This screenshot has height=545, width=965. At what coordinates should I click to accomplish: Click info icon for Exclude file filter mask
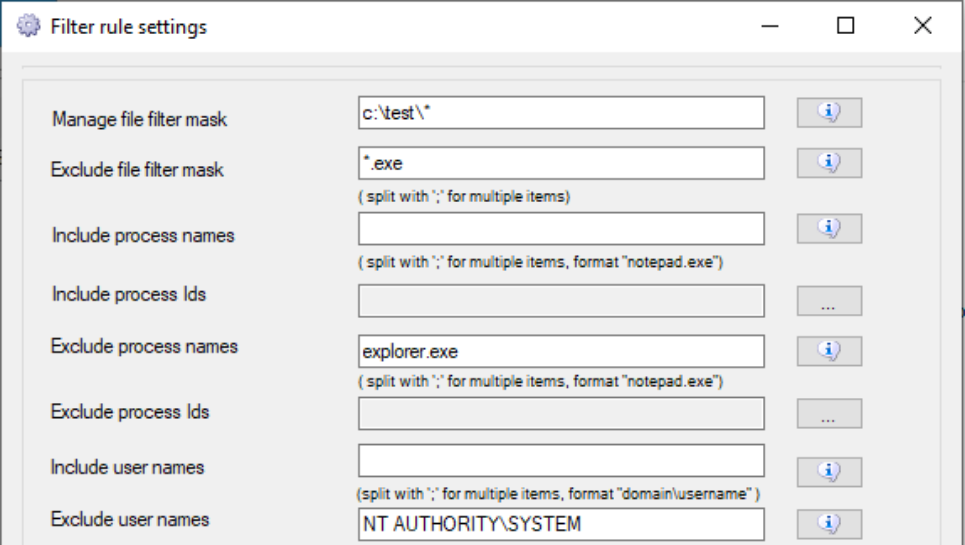point(829,163)
